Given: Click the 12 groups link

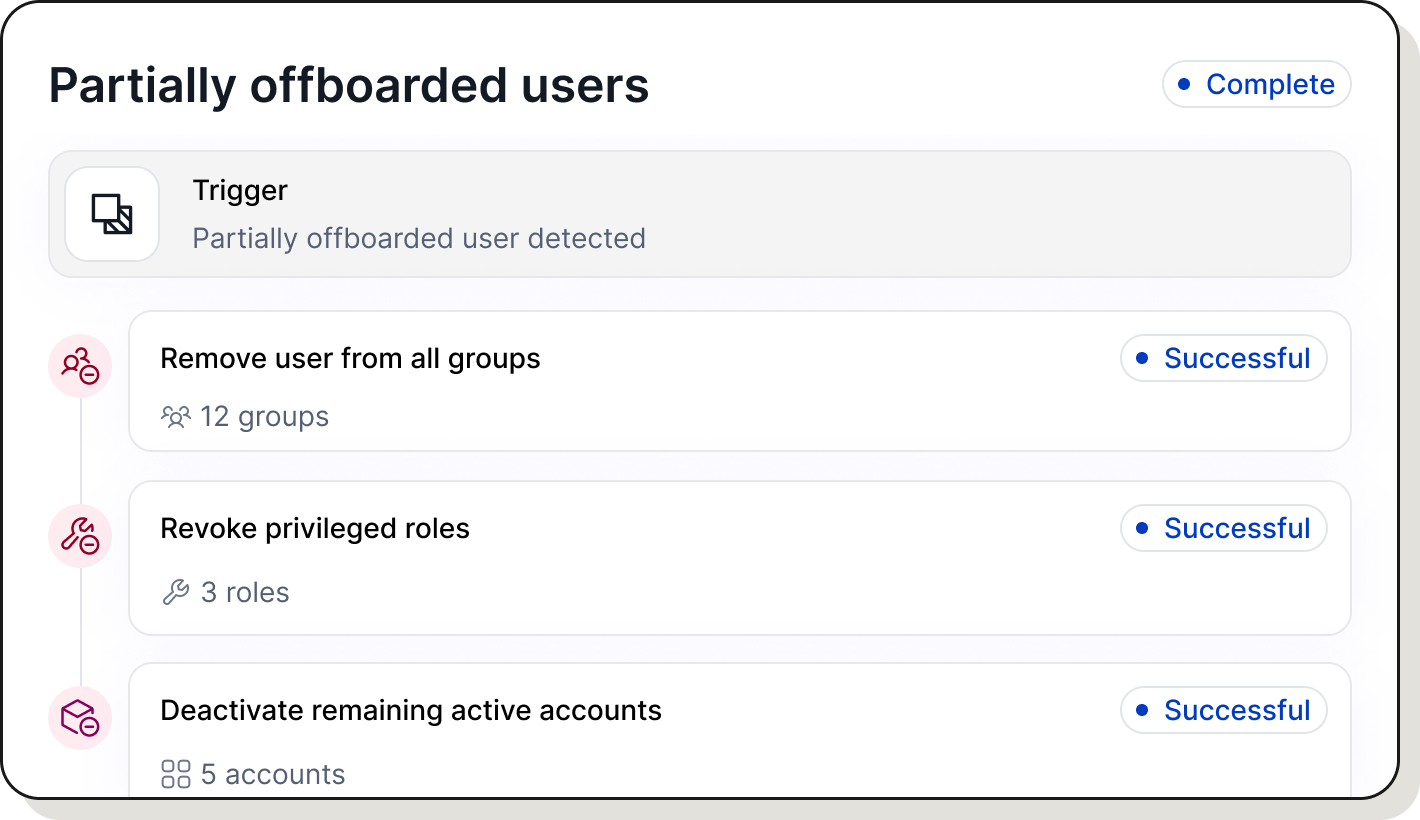Looking at the screenshot, I should [264, 416].
